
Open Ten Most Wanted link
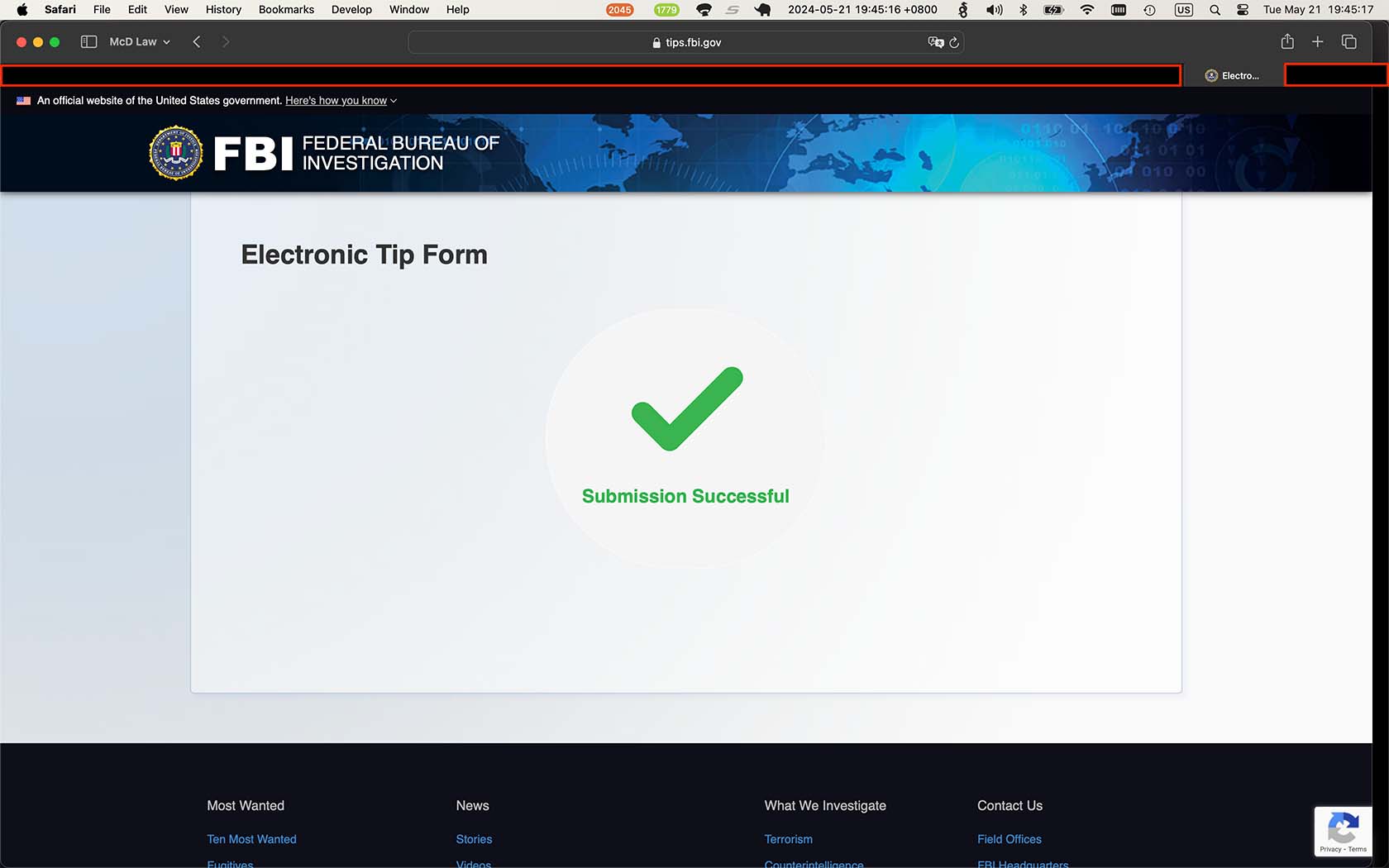coord(251,839)
